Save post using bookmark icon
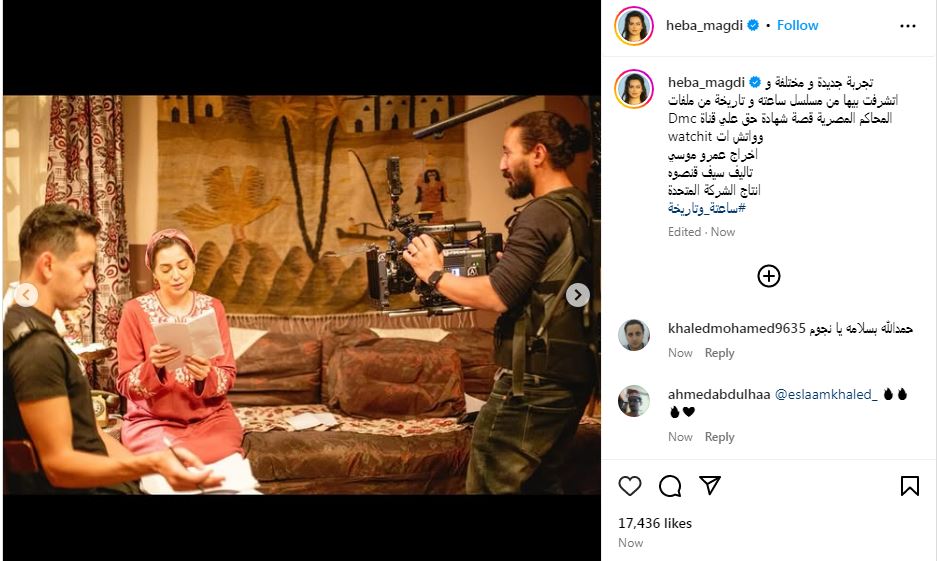 [910, 486]
